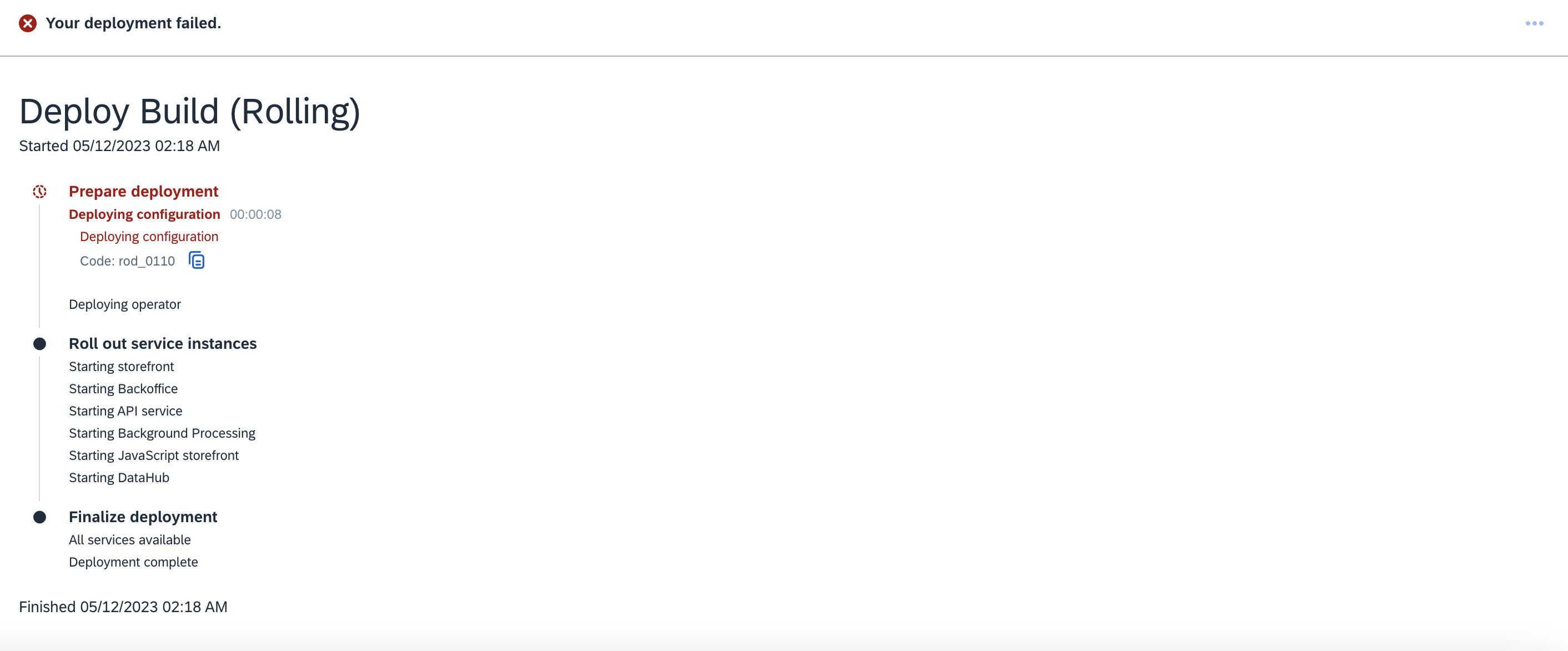Image resolution: width=1568 pixels, height=651 pixels.
Task: Click the Starting Background Processing step
Action: coord(162,433)
